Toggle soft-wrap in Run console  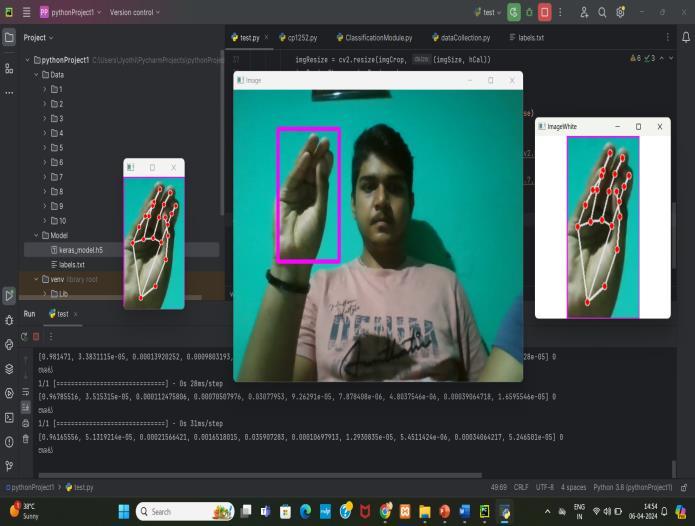point(26,392)
